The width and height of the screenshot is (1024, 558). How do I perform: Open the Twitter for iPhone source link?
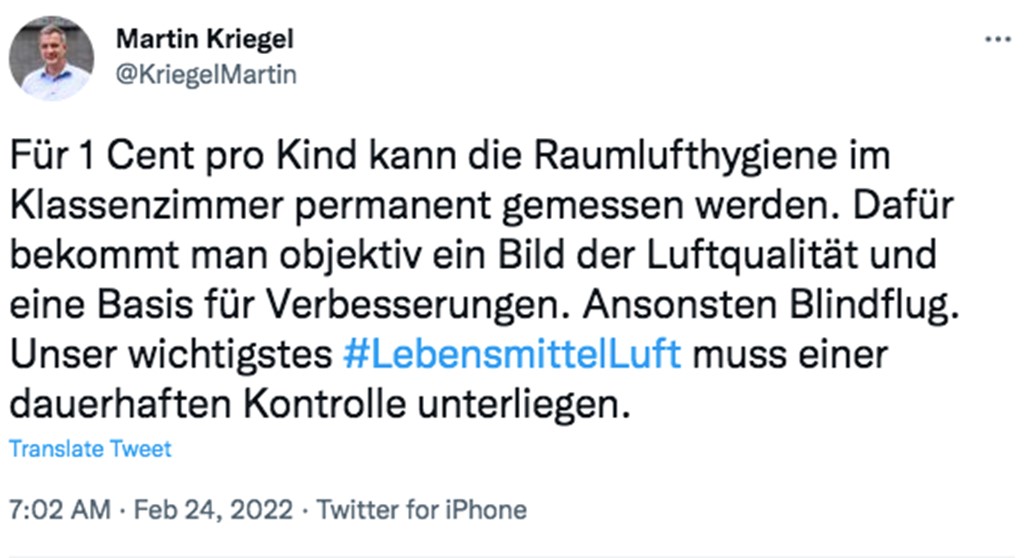click(421, 510)
